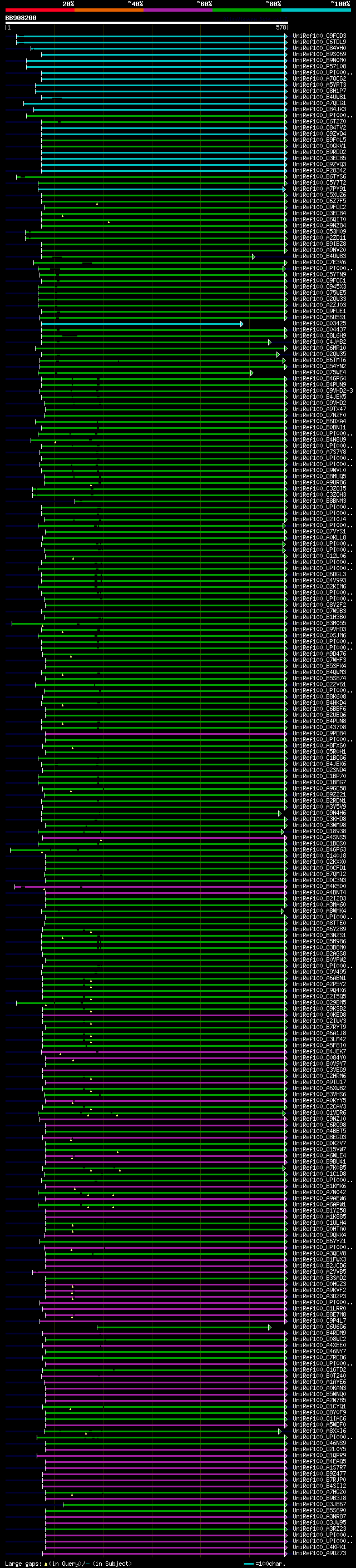Select the UniRef100_C6T2Z0 label
Image resolution: width=356 pixels, height=1568 pixels.
click(x=319, y=122)
